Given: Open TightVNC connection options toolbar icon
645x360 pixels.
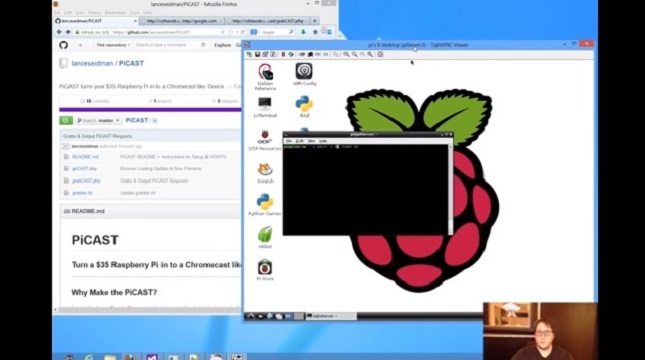Looking at the screenshot, I should tap(265, 54).
